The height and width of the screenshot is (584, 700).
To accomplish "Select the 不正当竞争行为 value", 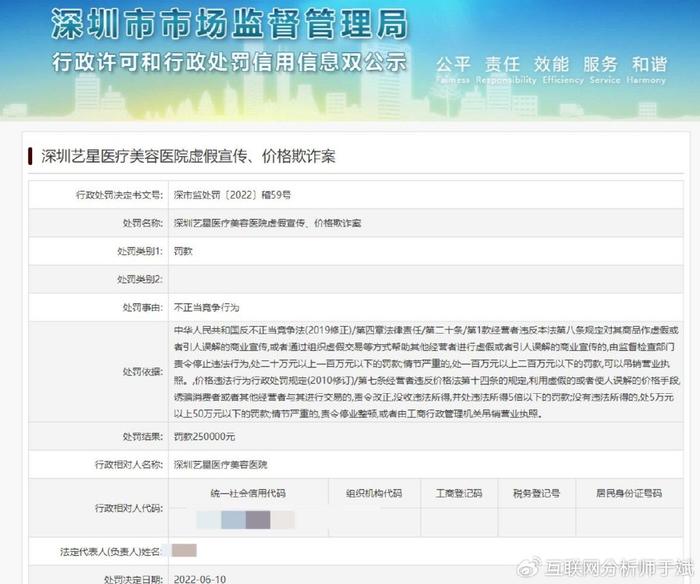I will point(207,307).
